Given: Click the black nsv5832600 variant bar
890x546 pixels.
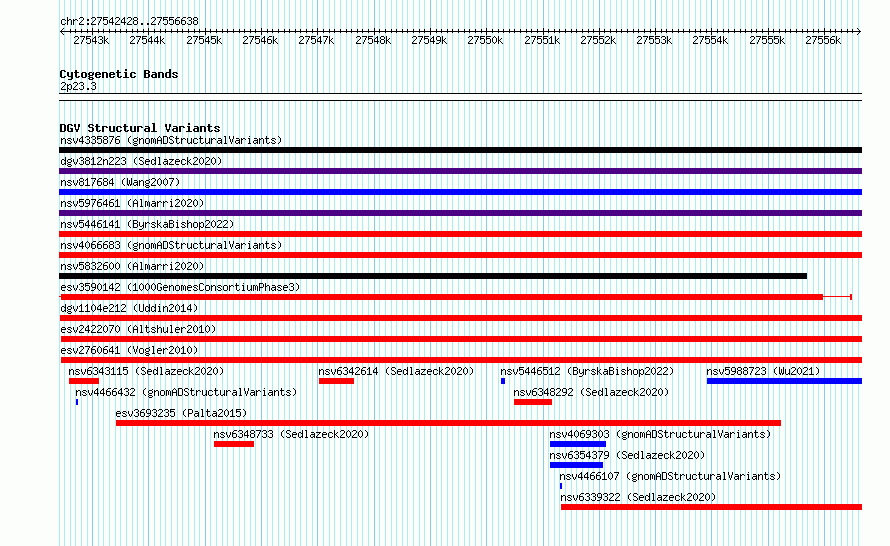Looking at the screenshot, I should [433, 276].
